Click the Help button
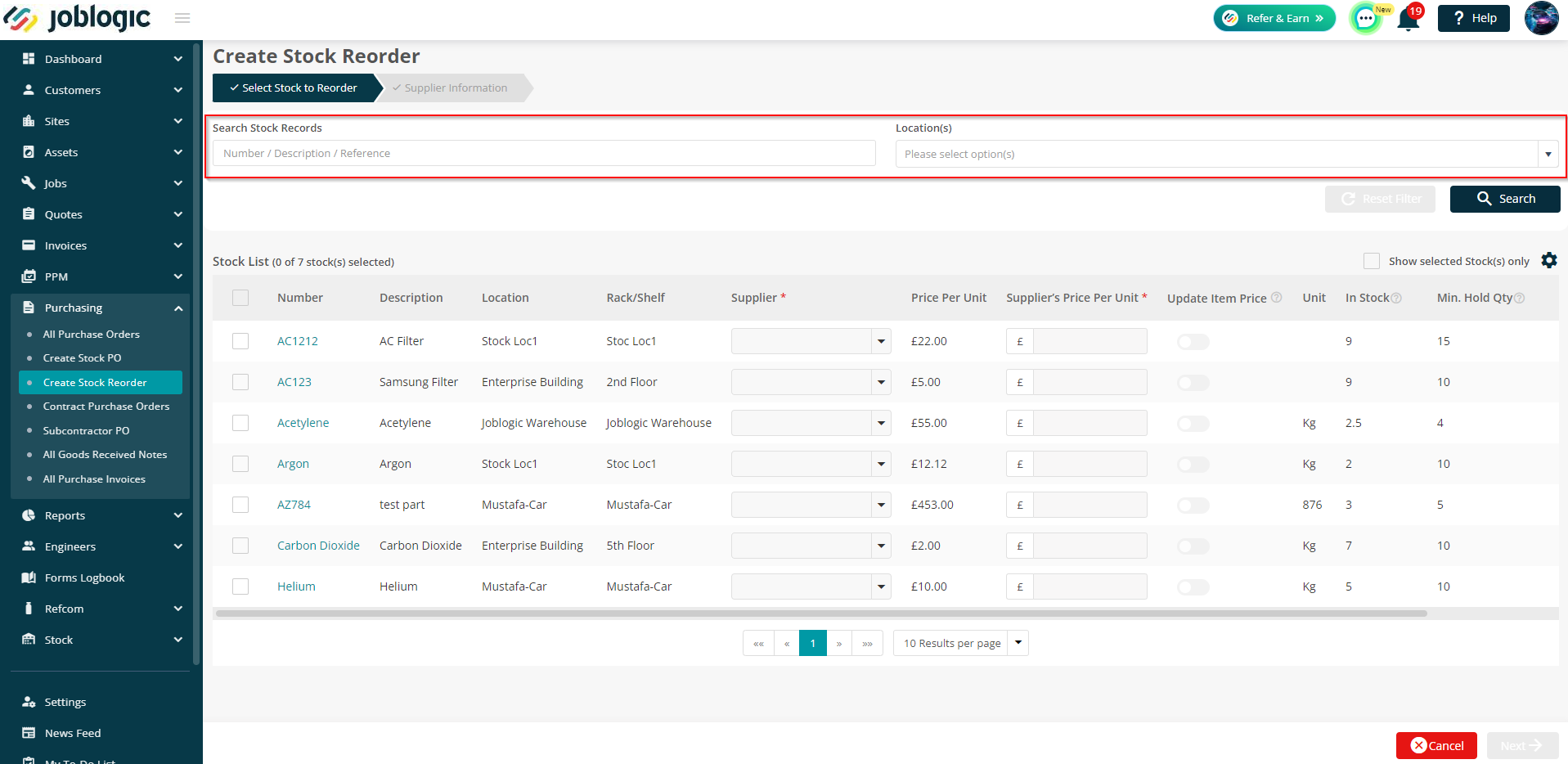1568x764 pixels. pos(1474,18)
